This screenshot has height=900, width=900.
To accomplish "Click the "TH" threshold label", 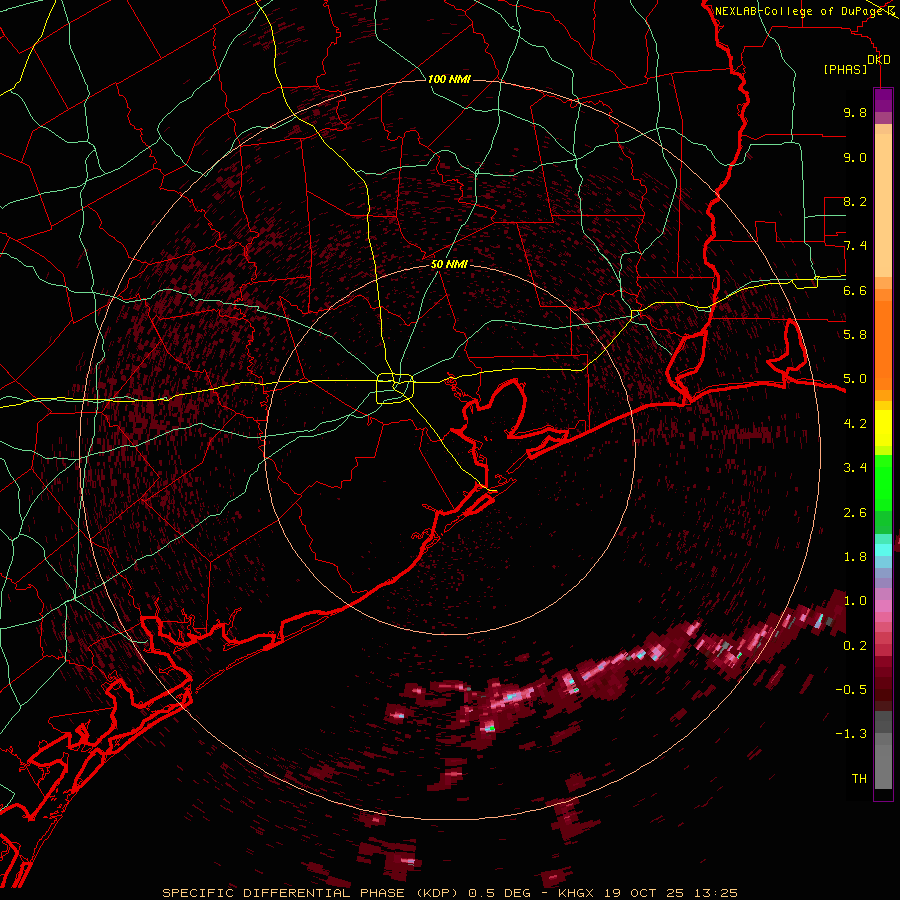I will click(859, 779).
